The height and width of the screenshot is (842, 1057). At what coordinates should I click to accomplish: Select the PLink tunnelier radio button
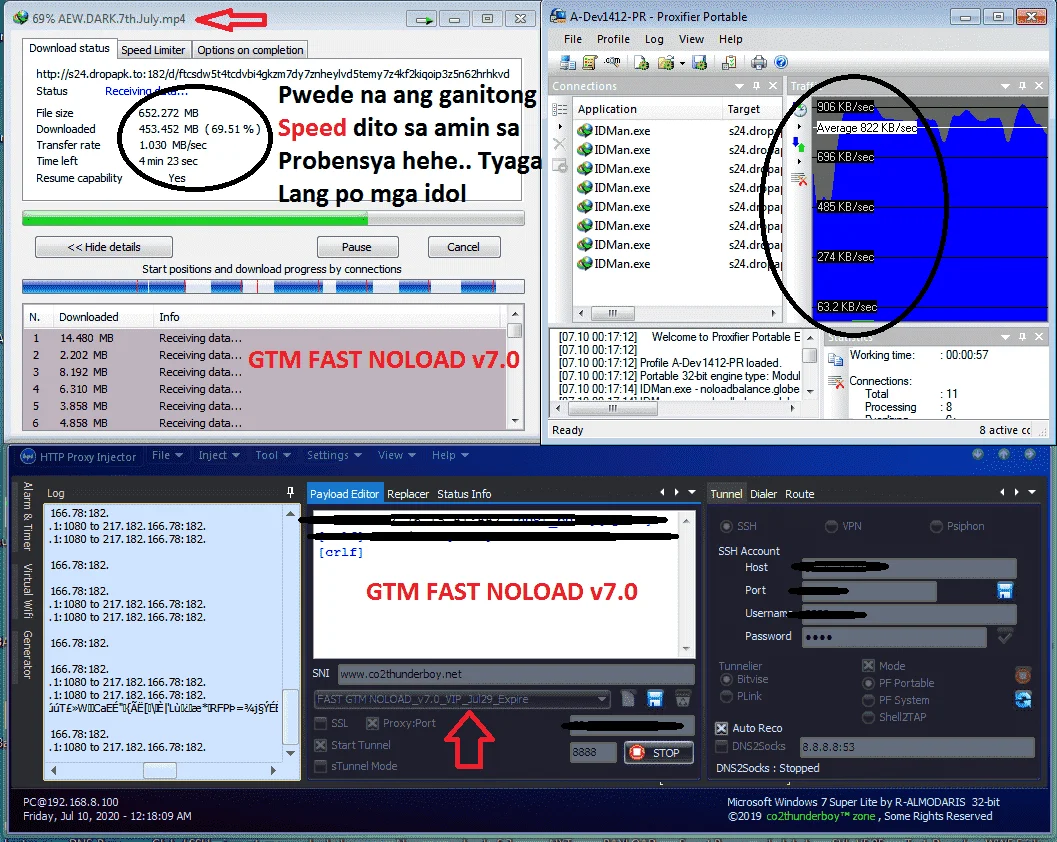[x=726, y=696]
